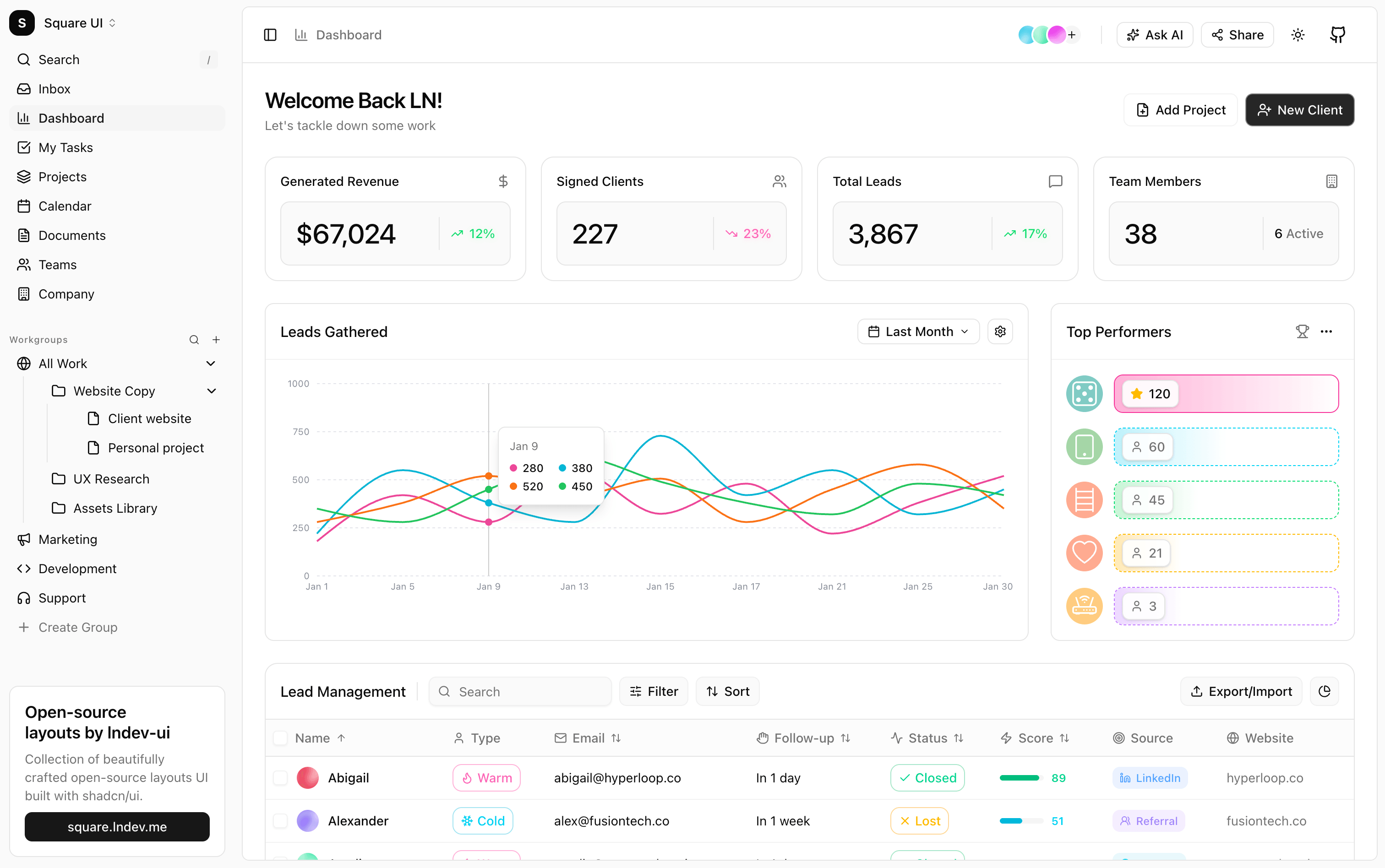Screen dimensions: 1385x868
Task: Click the chart view icon beside Export/Import
Action: tap(1324, 691)
